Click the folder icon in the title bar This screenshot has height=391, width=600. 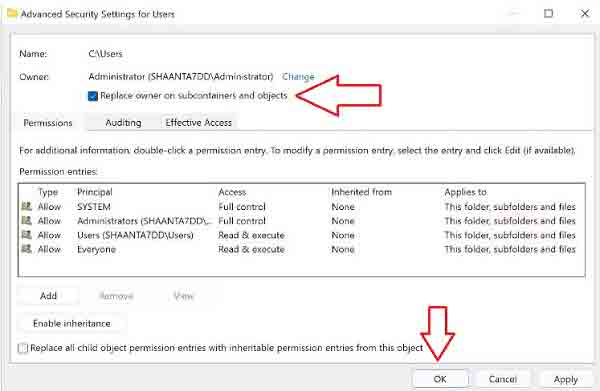click(12, 14)
